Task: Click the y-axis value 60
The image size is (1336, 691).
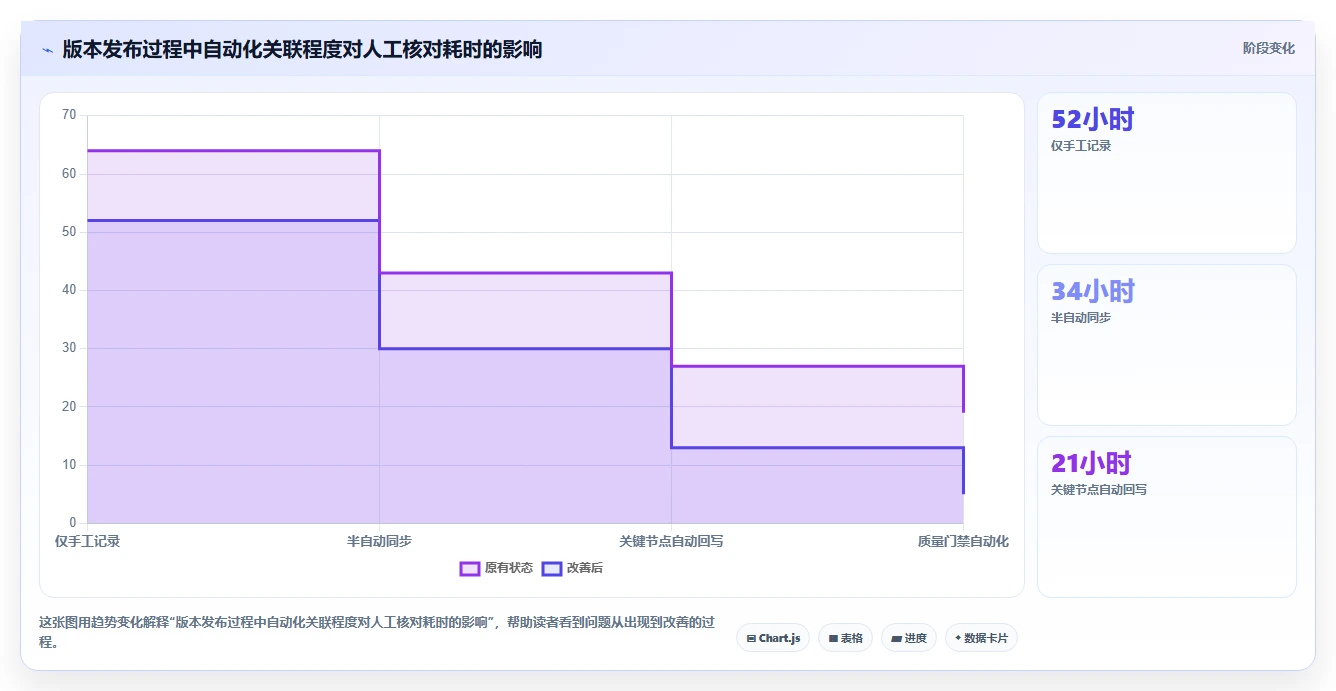Action: pyautogui.click(x=69, y=173)
